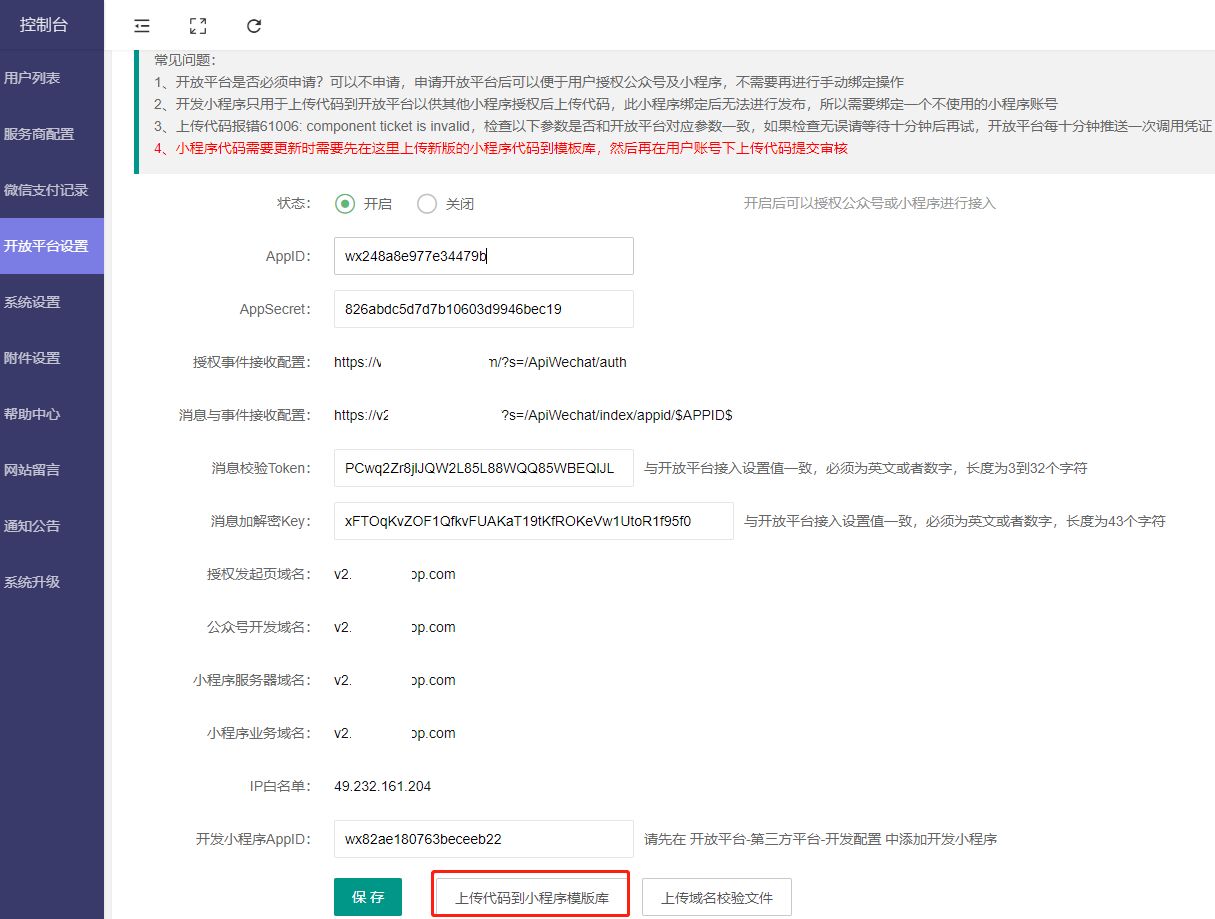Viewport: 1215px width, 919px height.
Task: Click the green 保存 button
Action: [367, 897]
